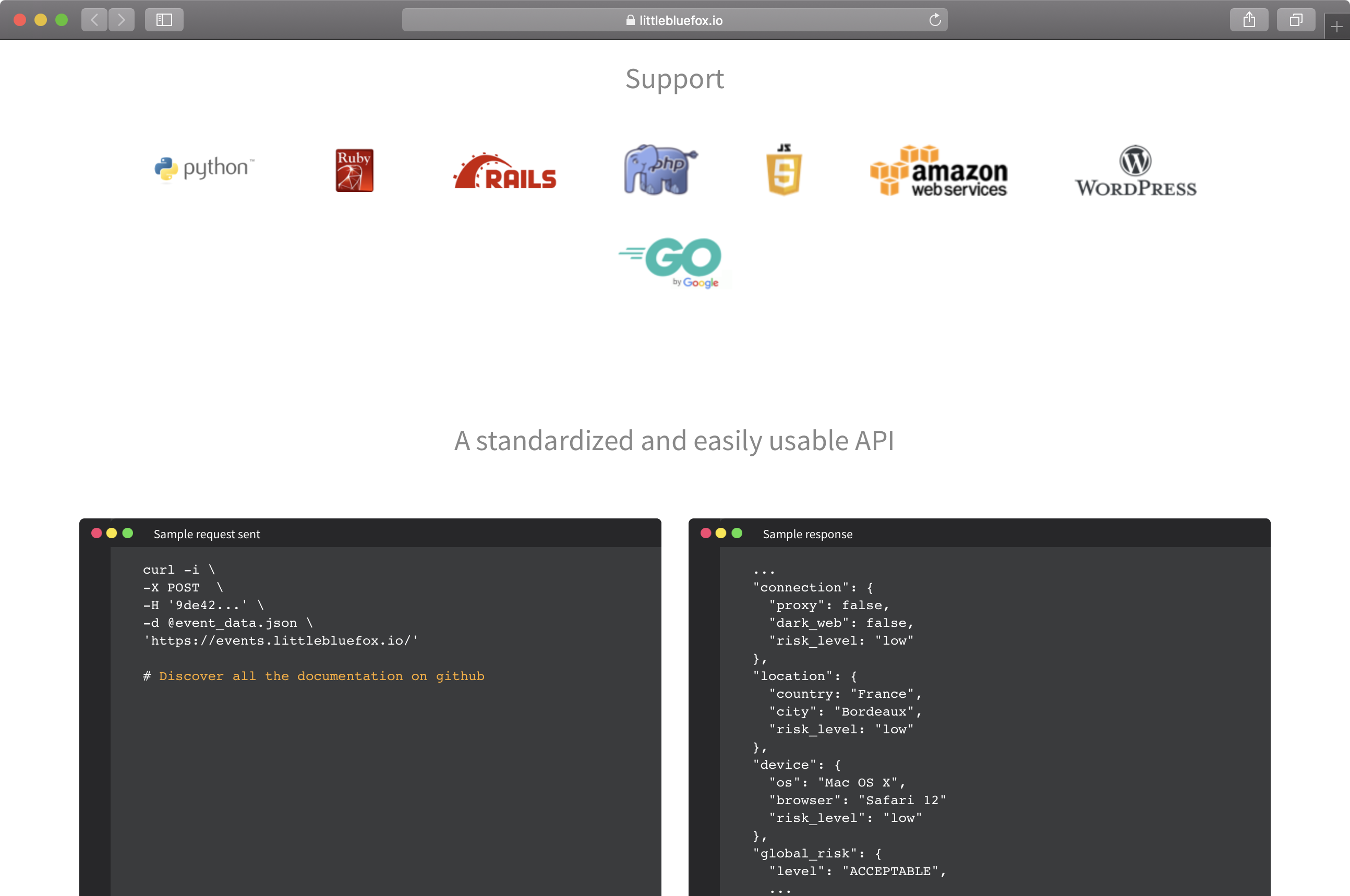Click the events.littlebluefox.io URL in code
The width and height of the screenshot is (1350, 896).
tap(281, 640)
